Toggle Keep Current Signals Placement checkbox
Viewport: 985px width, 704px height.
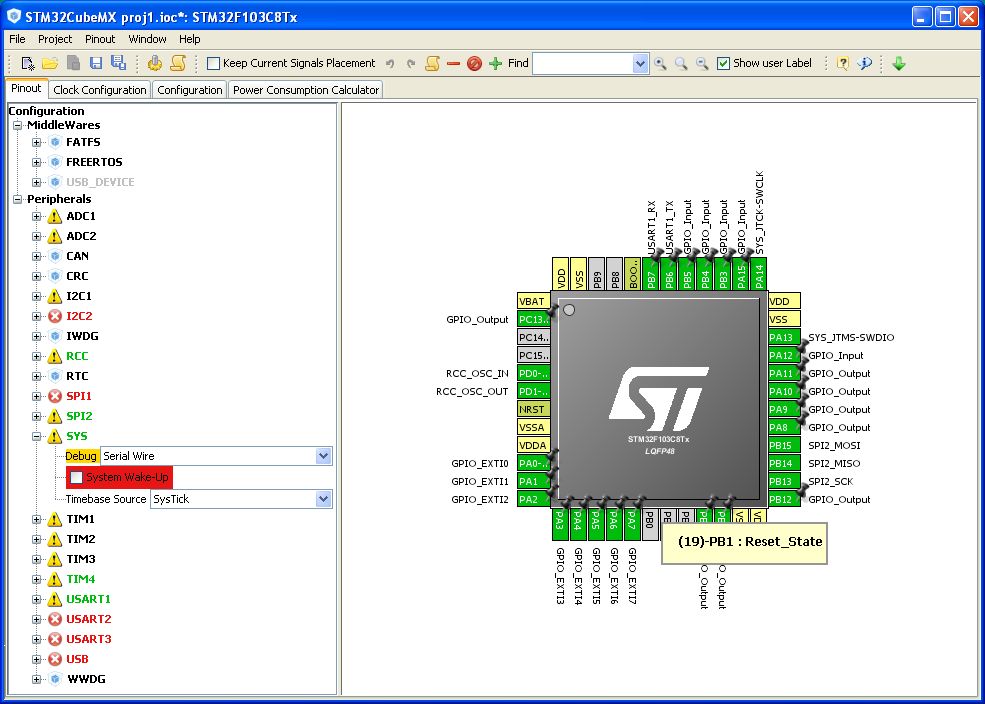pos(214,63)
